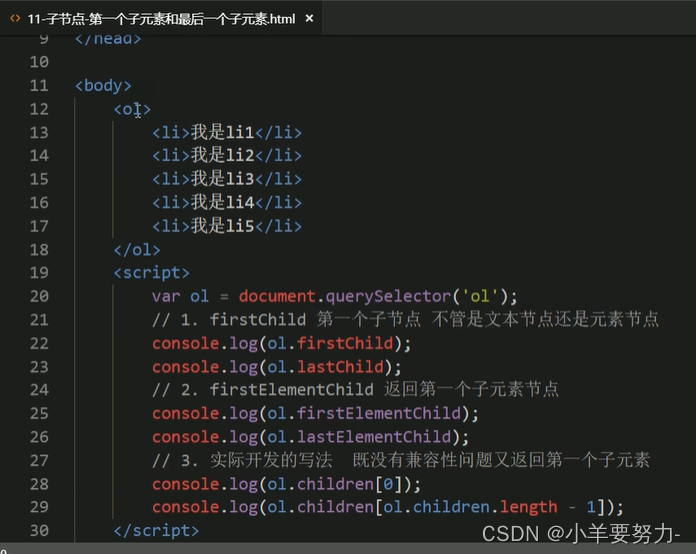Click line number 18 in gutter

[x=39, y=250]
